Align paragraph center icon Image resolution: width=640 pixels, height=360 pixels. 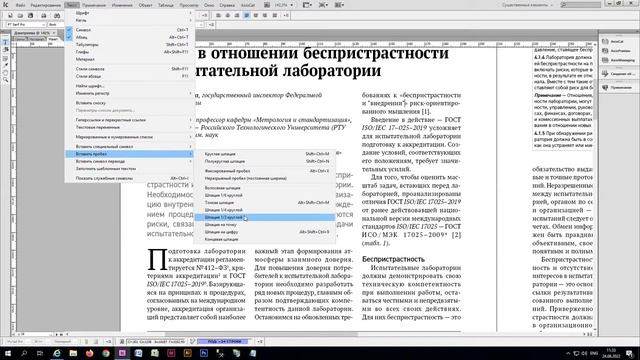228,16
